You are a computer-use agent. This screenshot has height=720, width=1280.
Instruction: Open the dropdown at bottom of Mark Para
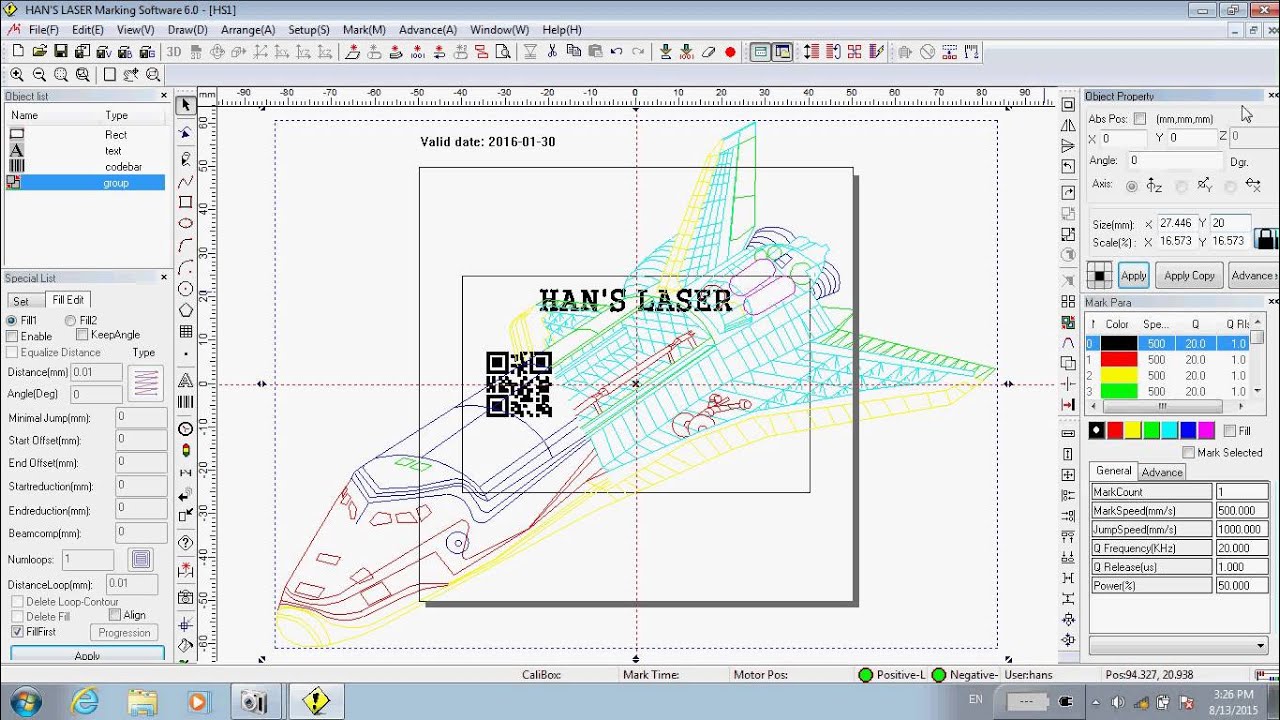coord(1260,646)
